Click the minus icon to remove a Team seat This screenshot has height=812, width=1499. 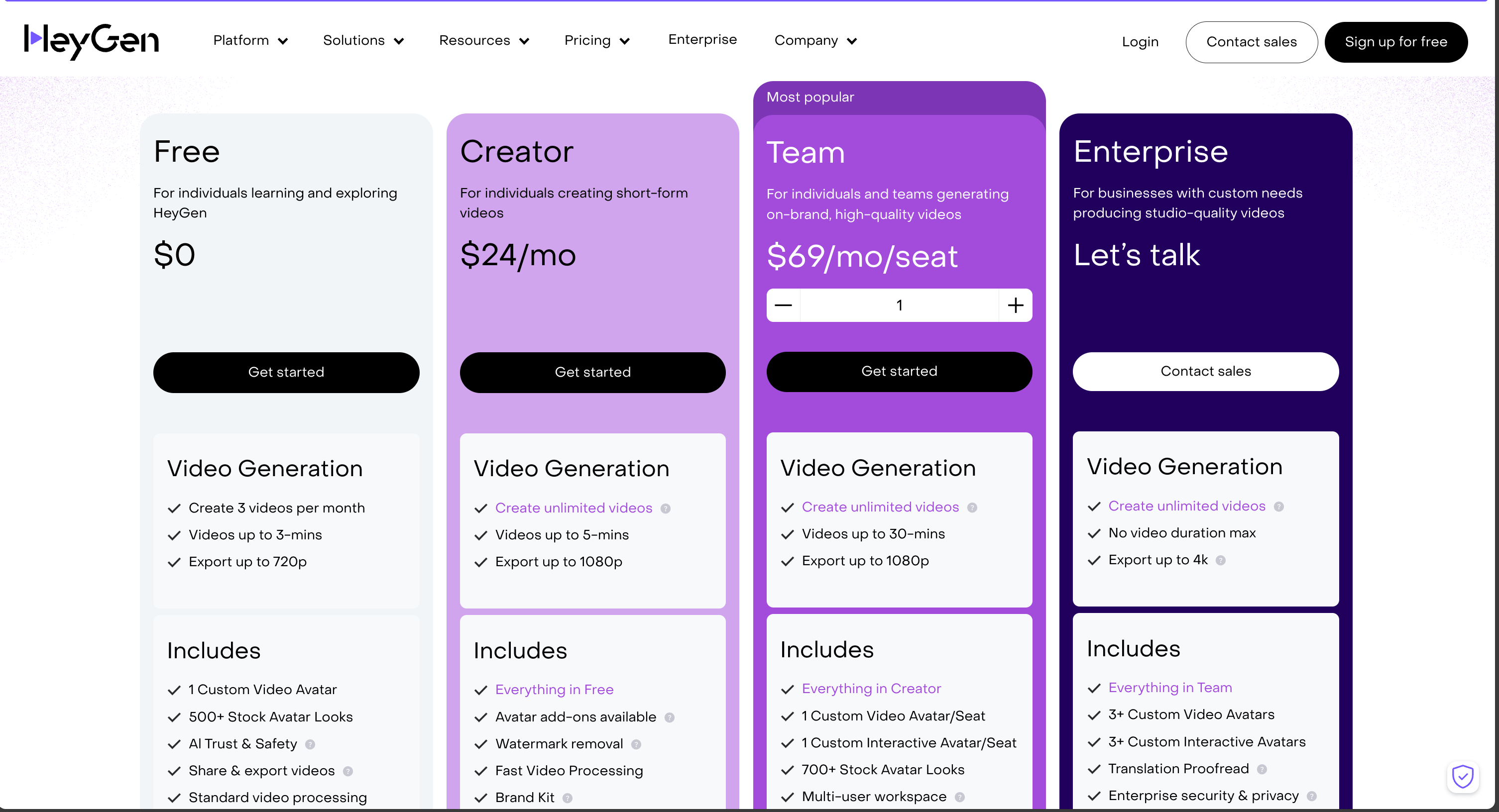[x=783, y=305]
